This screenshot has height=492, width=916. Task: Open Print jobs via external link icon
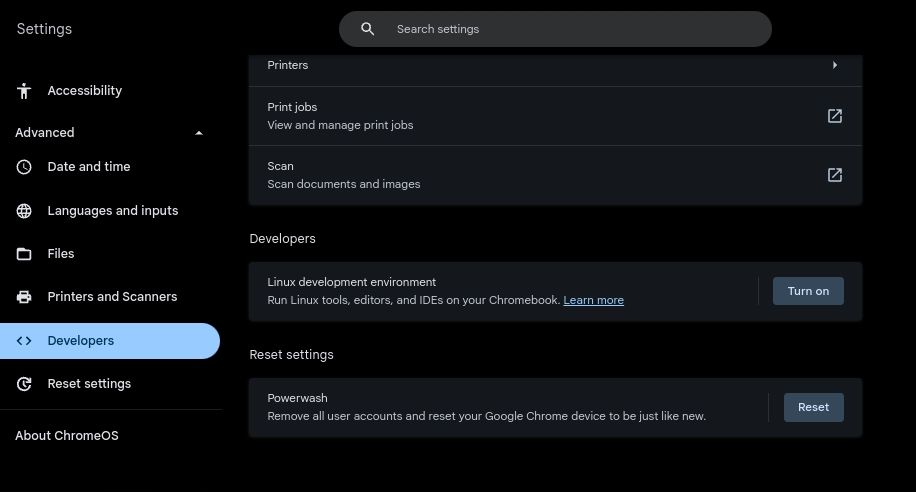pyautogui.click(x=835, y=116)
